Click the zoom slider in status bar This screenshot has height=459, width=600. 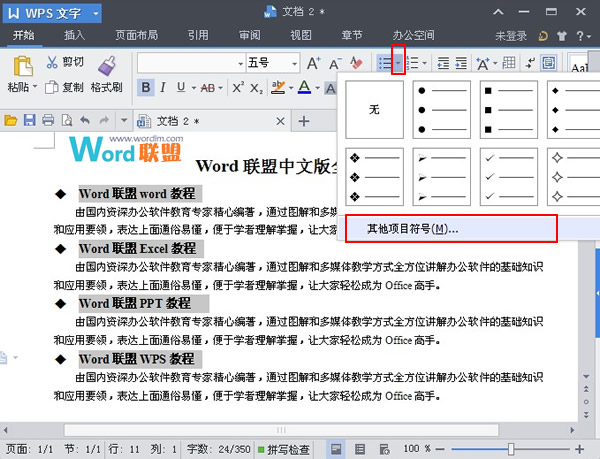(511, 449)
